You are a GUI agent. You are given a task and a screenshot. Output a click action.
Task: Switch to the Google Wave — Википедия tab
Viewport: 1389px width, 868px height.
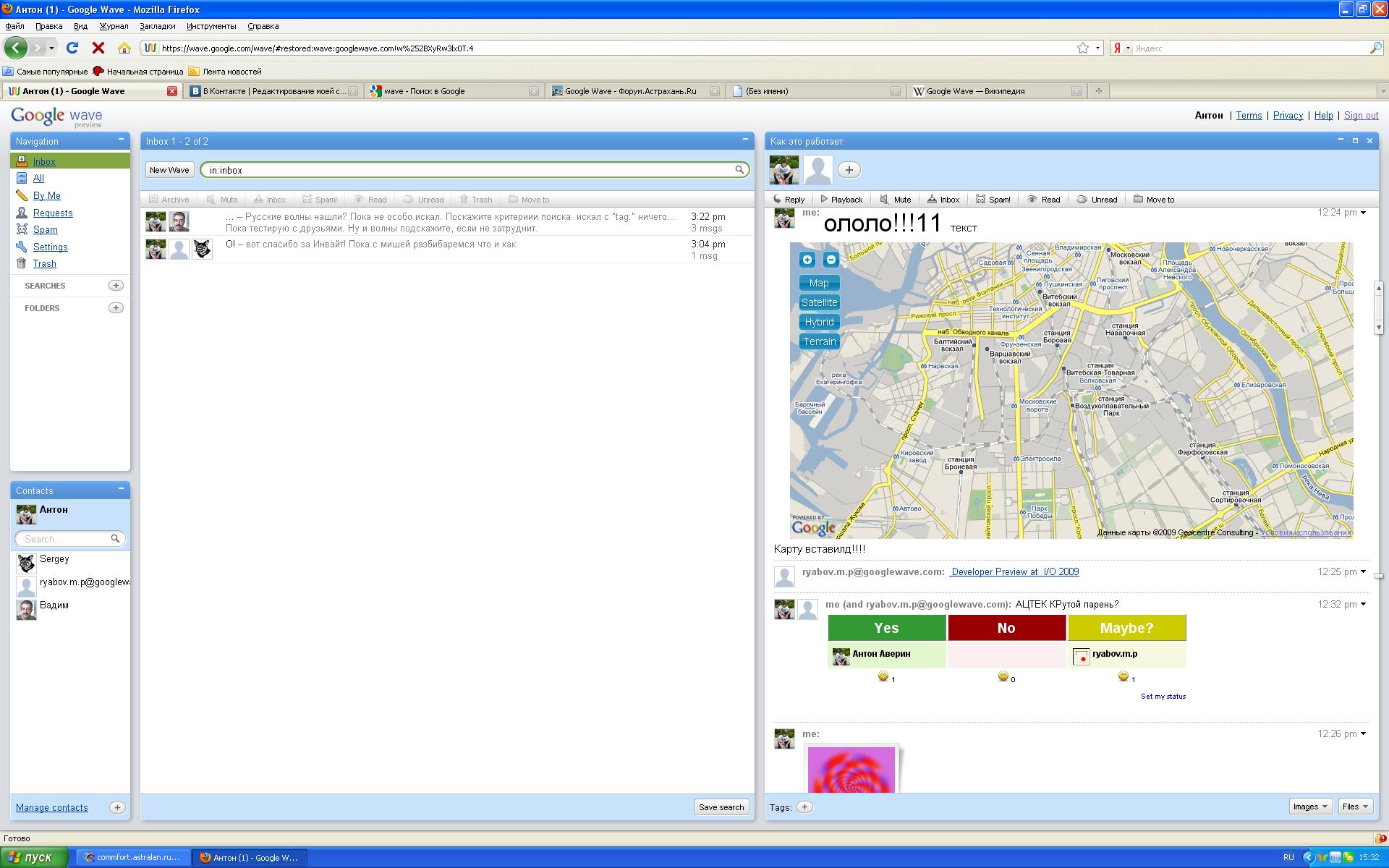[996, 91]
